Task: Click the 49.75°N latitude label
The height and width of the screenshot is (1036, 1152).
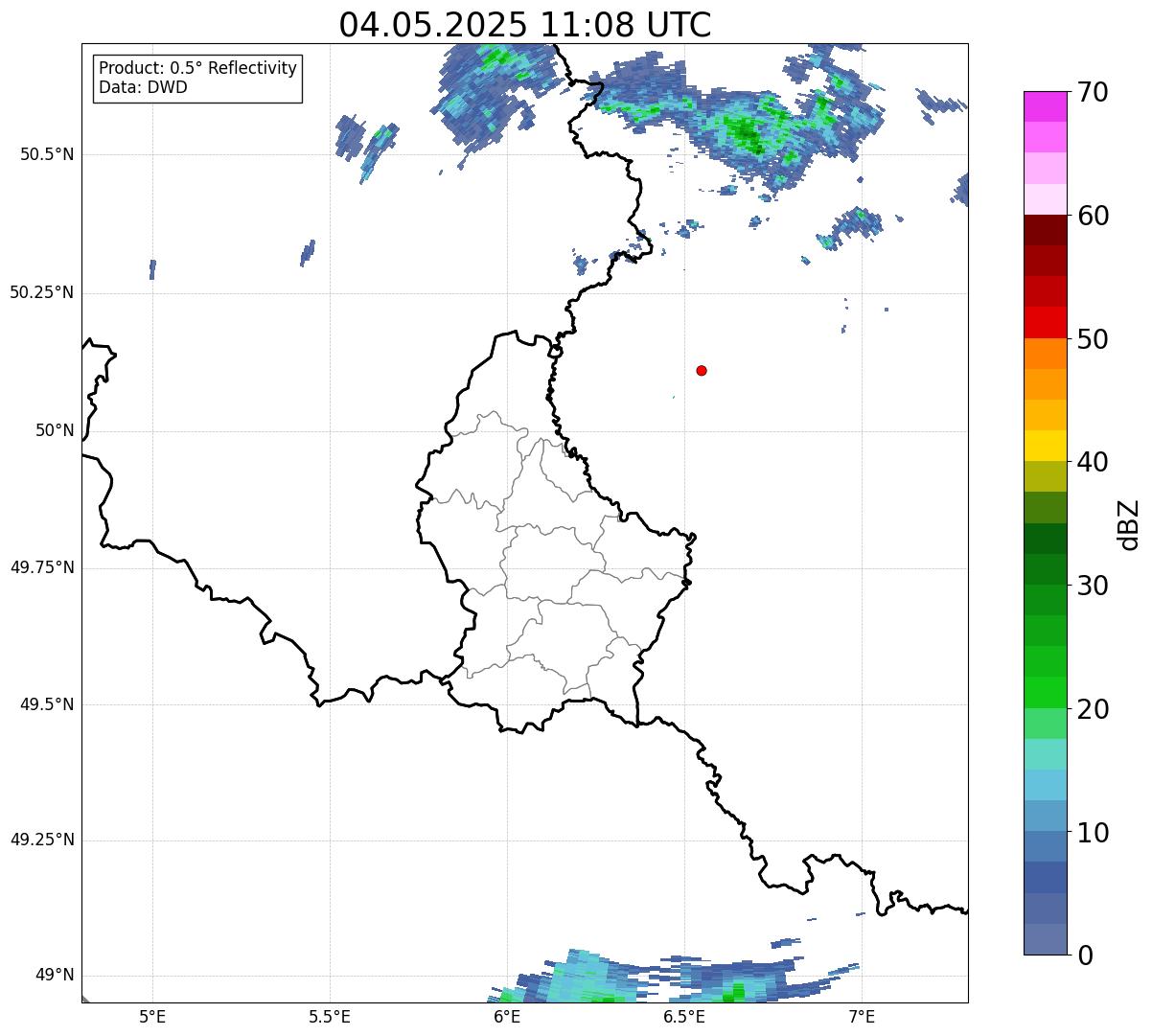Action: [x=42, y=567]
